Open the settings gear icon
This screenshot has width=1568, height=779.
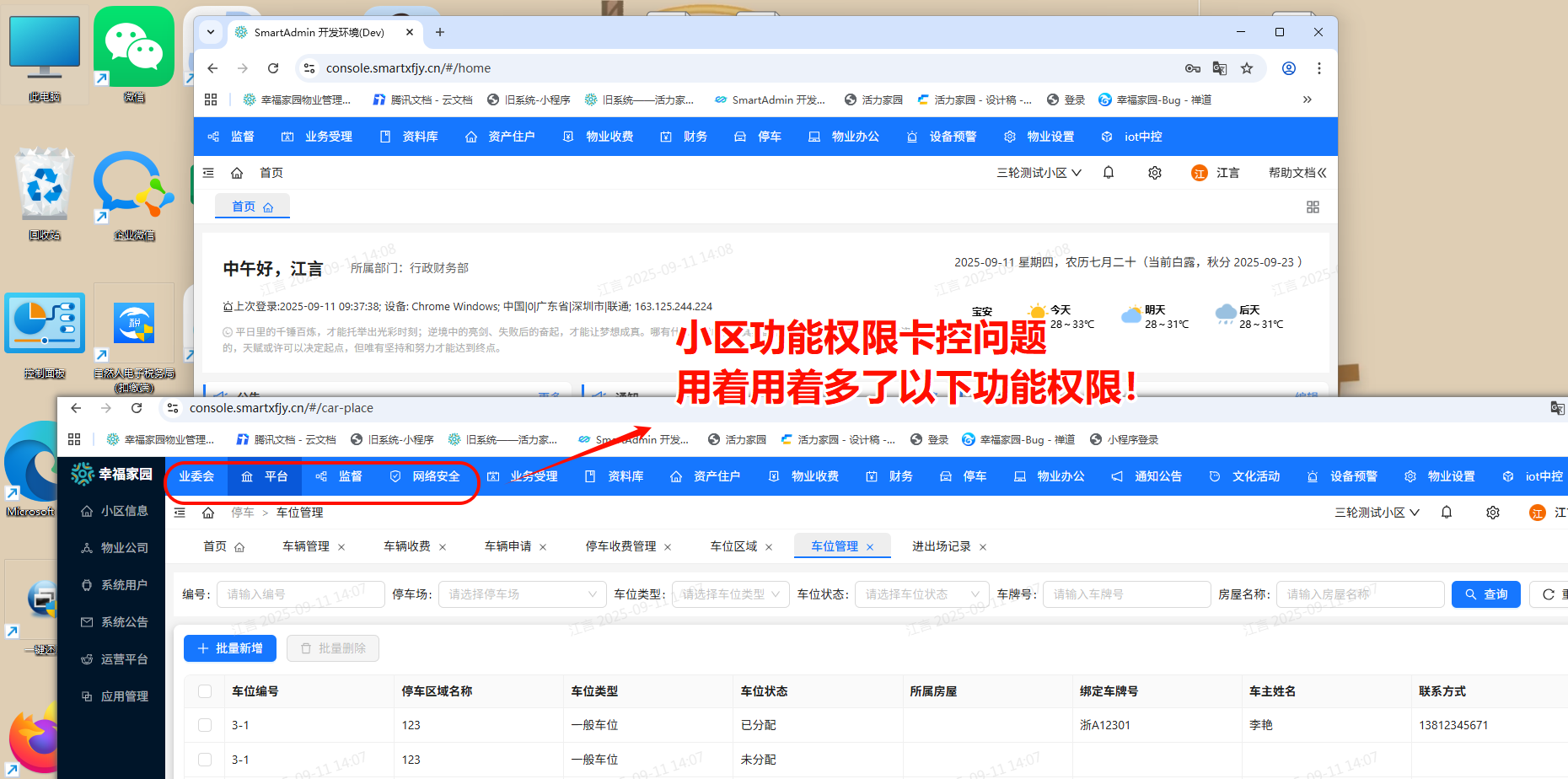1493,512
